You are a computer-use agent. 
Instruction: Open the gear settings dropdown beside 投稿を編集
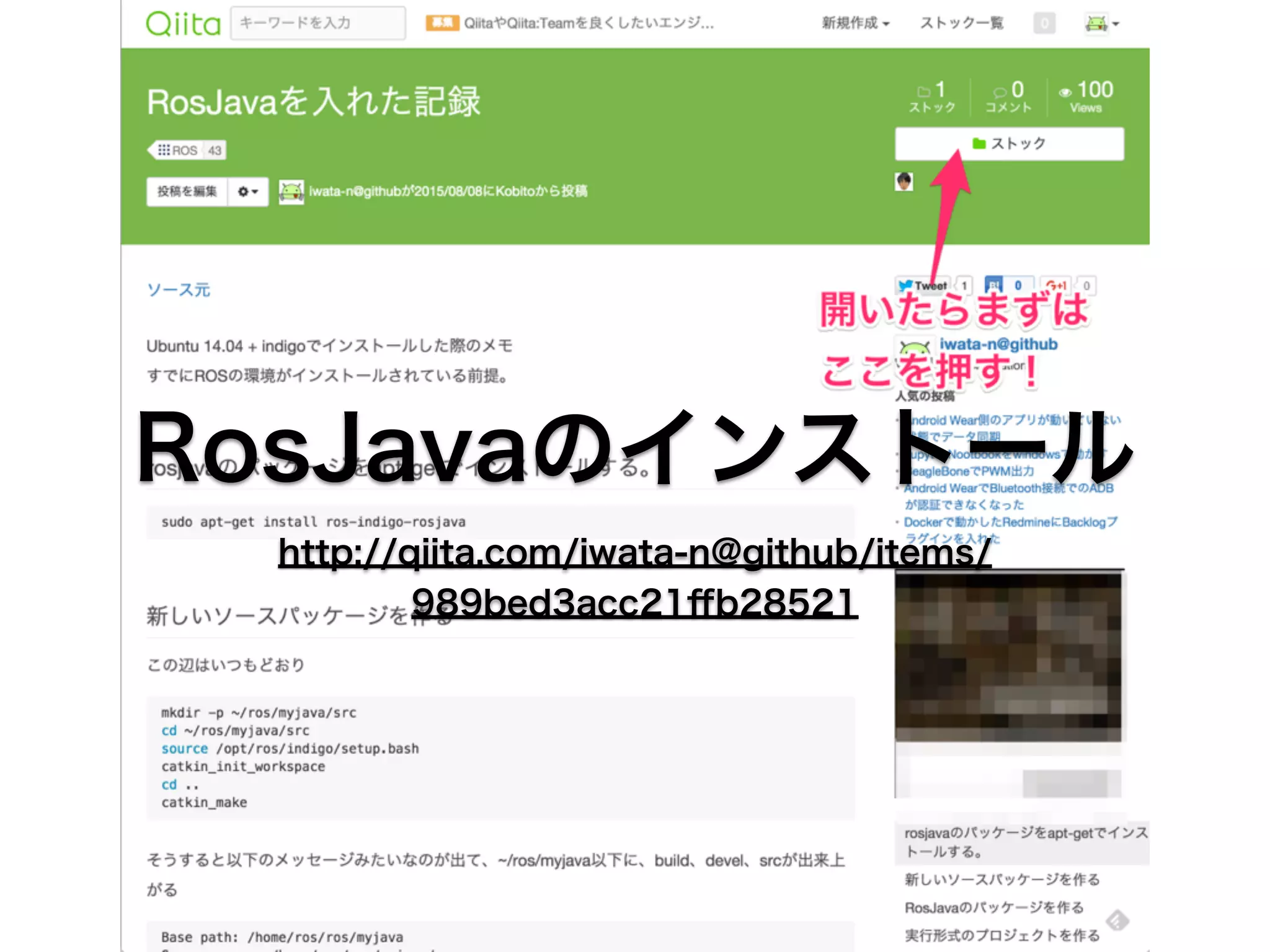tap(248, 192)
